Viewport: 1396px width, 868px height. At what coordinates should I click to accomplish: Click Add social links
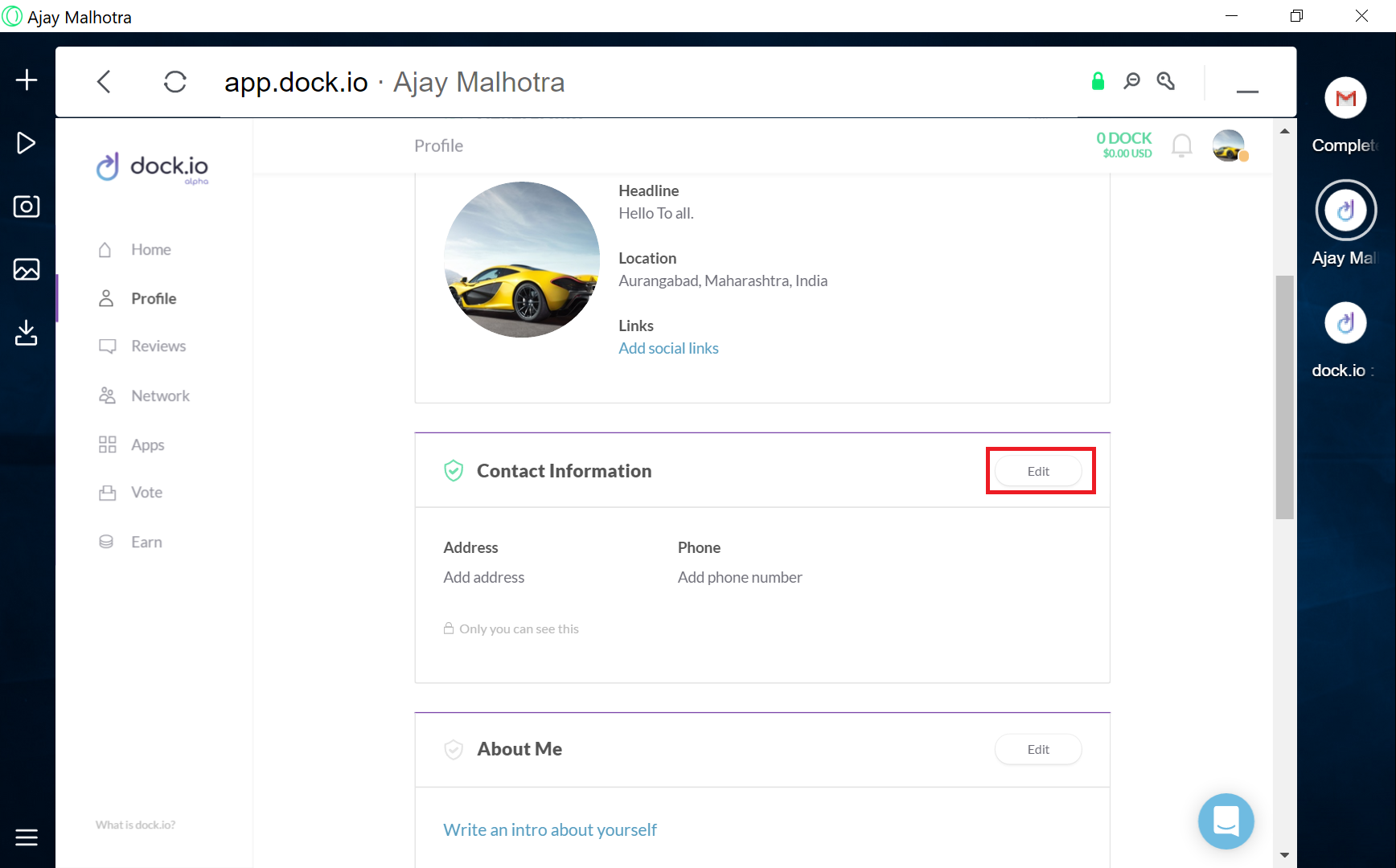pos(668,348)
